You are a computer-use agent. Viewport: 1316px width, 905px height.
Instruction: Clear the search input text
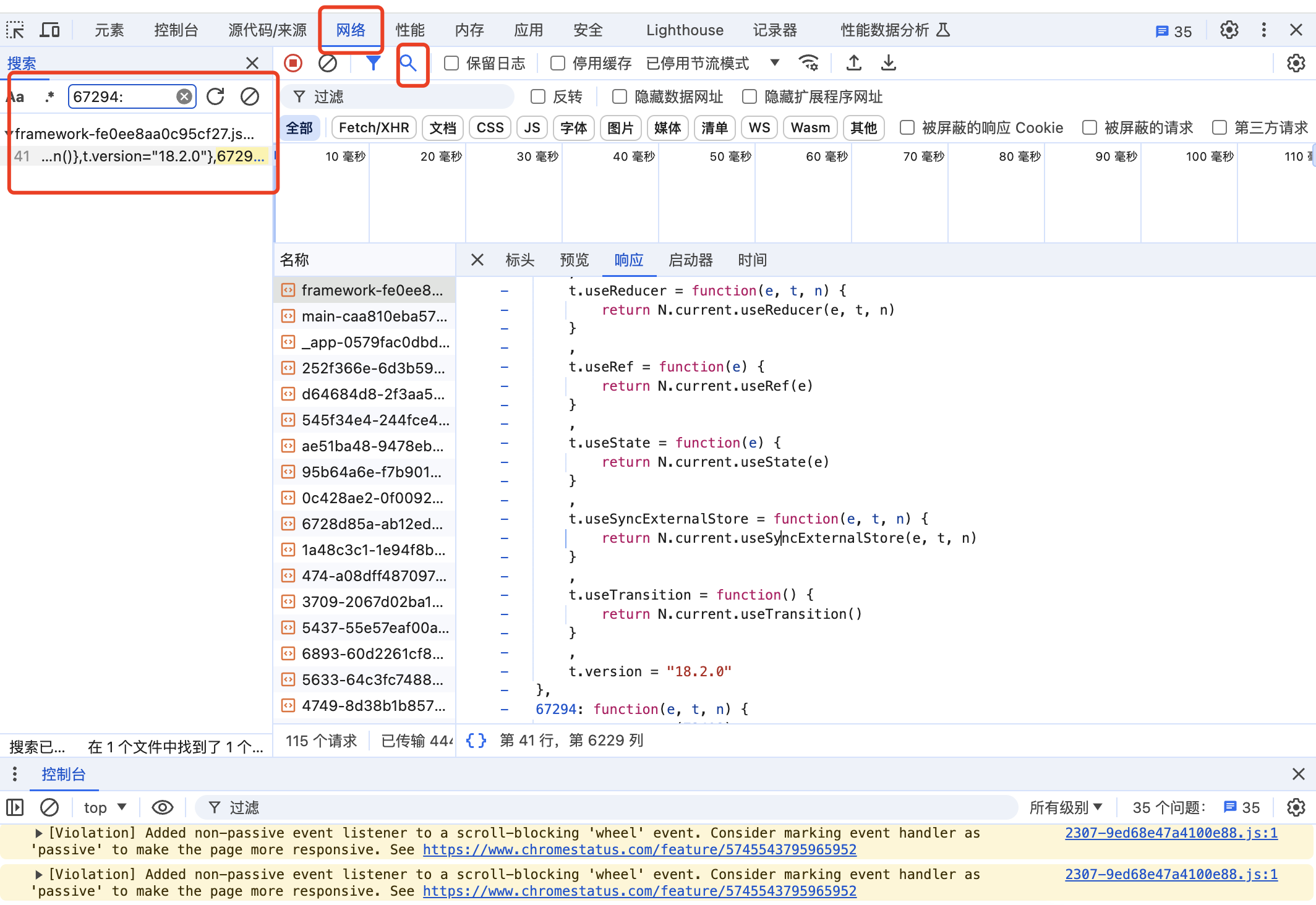click(184, 96)
